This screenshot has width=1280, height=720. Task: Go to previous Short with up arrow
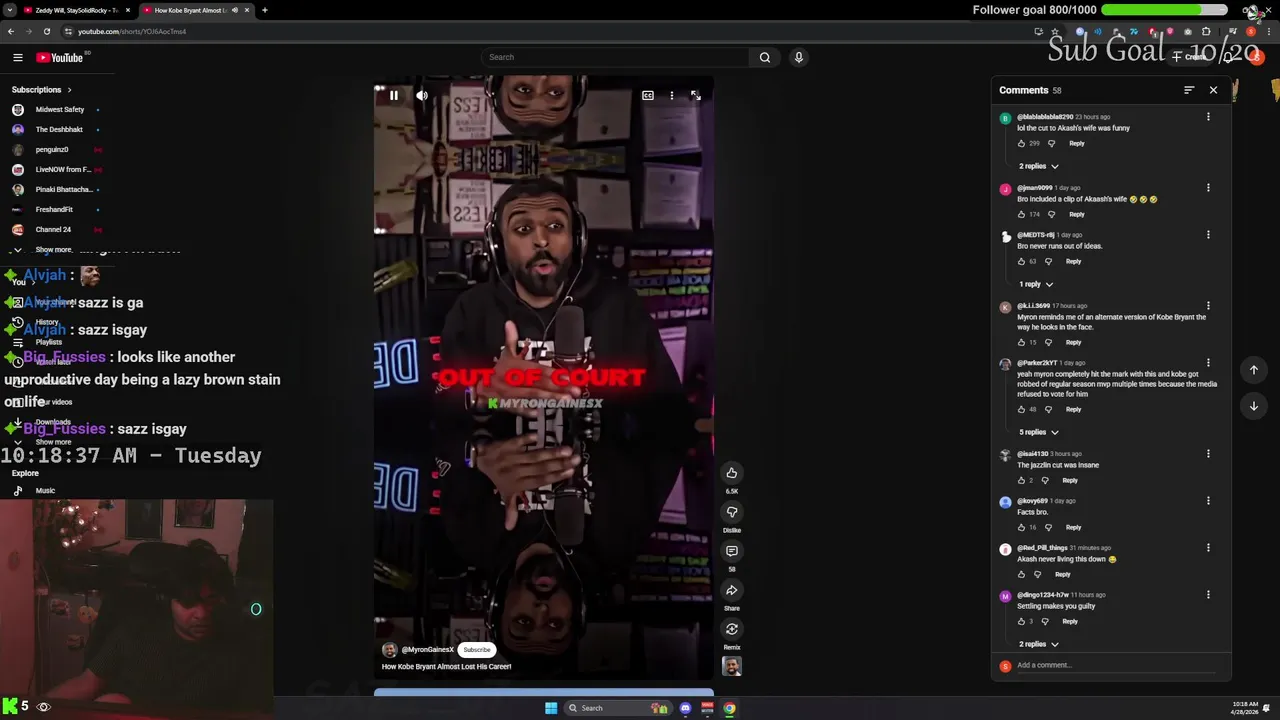point(1253,370)
